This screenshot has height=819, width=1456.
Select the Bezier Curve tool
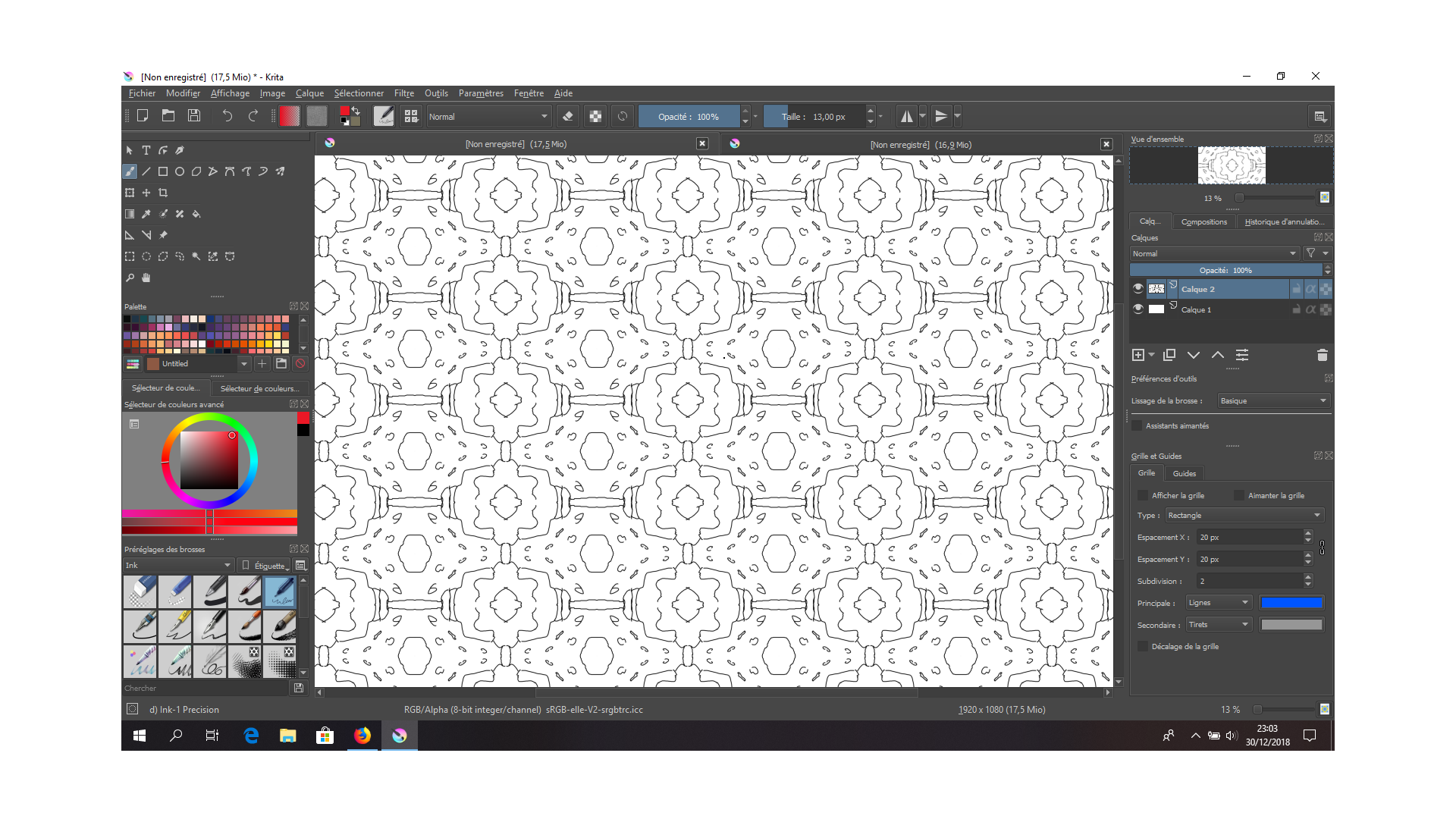coord(230,171)
